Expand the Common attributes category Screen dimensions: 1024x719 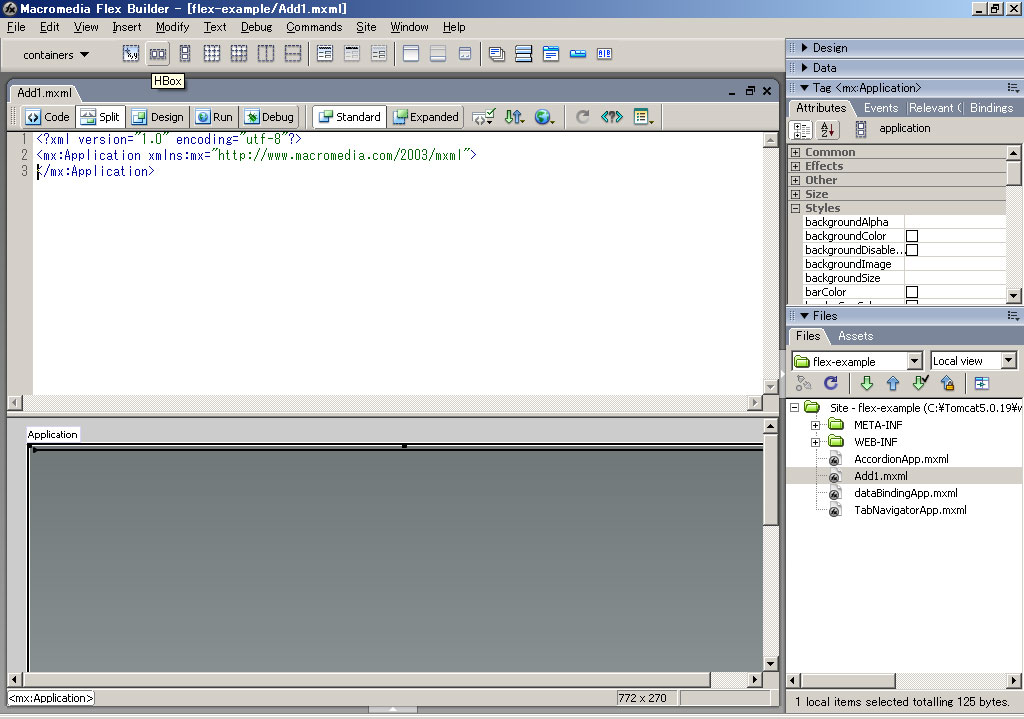coord(795,152)
